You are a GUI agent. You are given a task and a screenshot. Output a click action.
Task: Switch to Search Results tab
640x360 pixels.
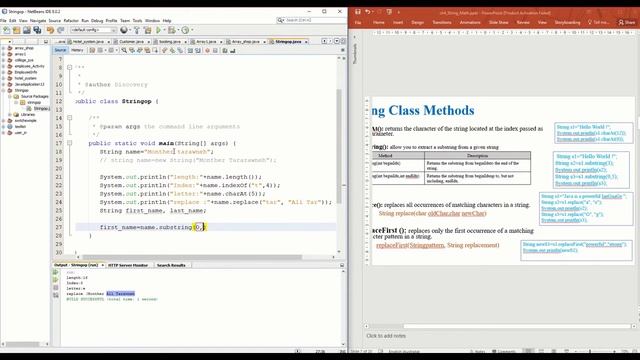[x=171, y=265]
